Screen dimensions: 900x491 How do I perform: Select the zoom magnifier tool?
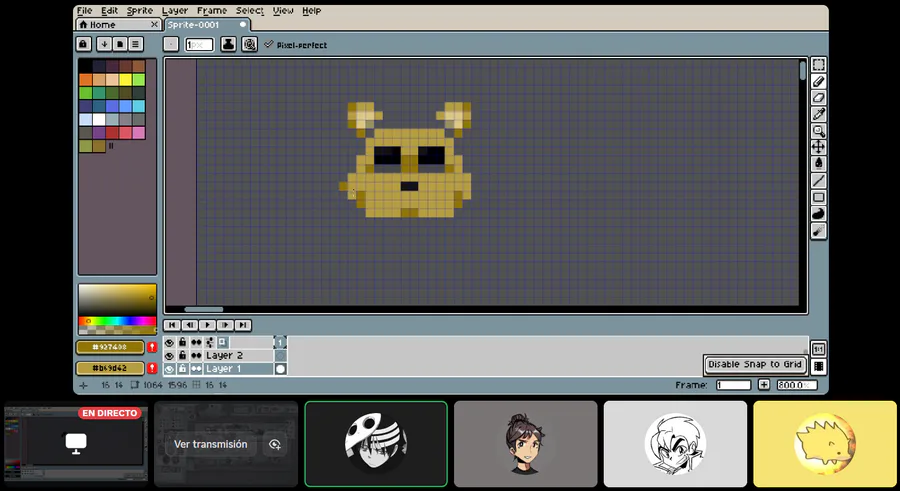[x=818, y=131]
